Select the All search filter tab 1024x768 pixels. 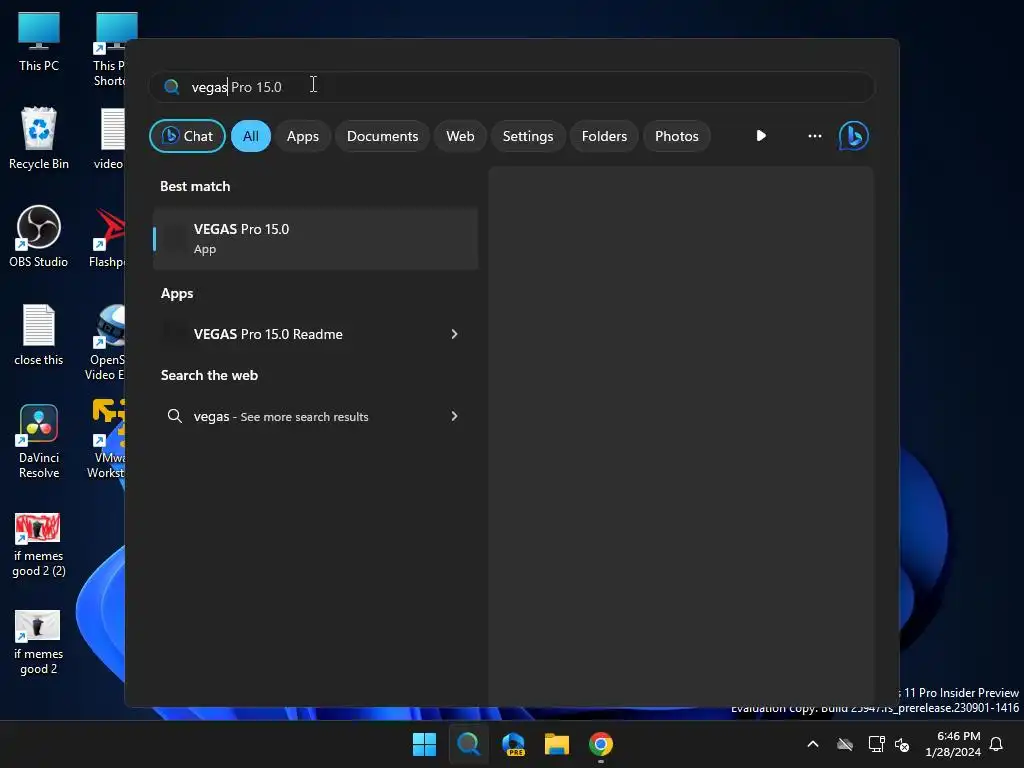click(x=251, y=136)
